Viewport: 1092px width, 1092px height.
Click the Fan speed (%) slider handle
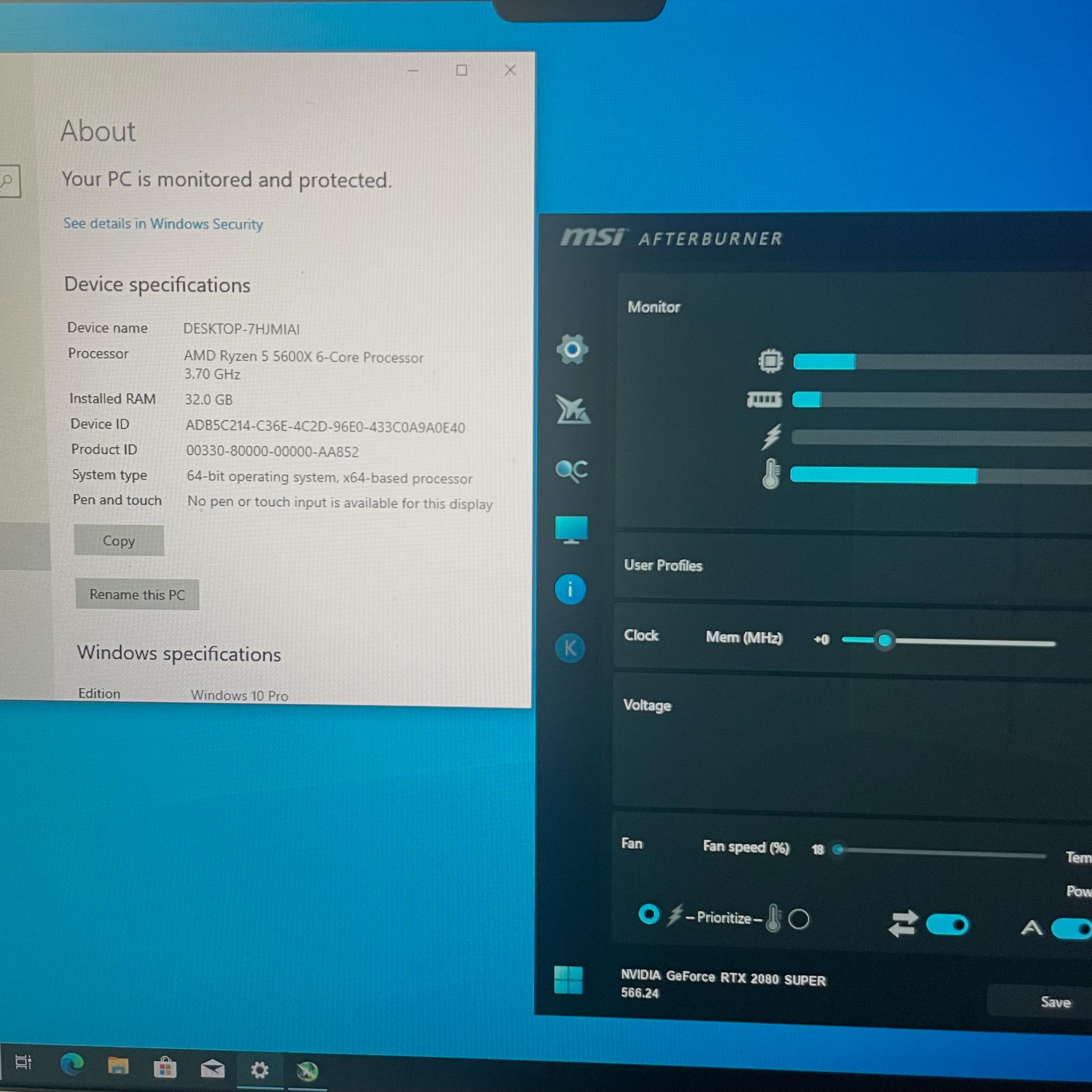point(838,849)
